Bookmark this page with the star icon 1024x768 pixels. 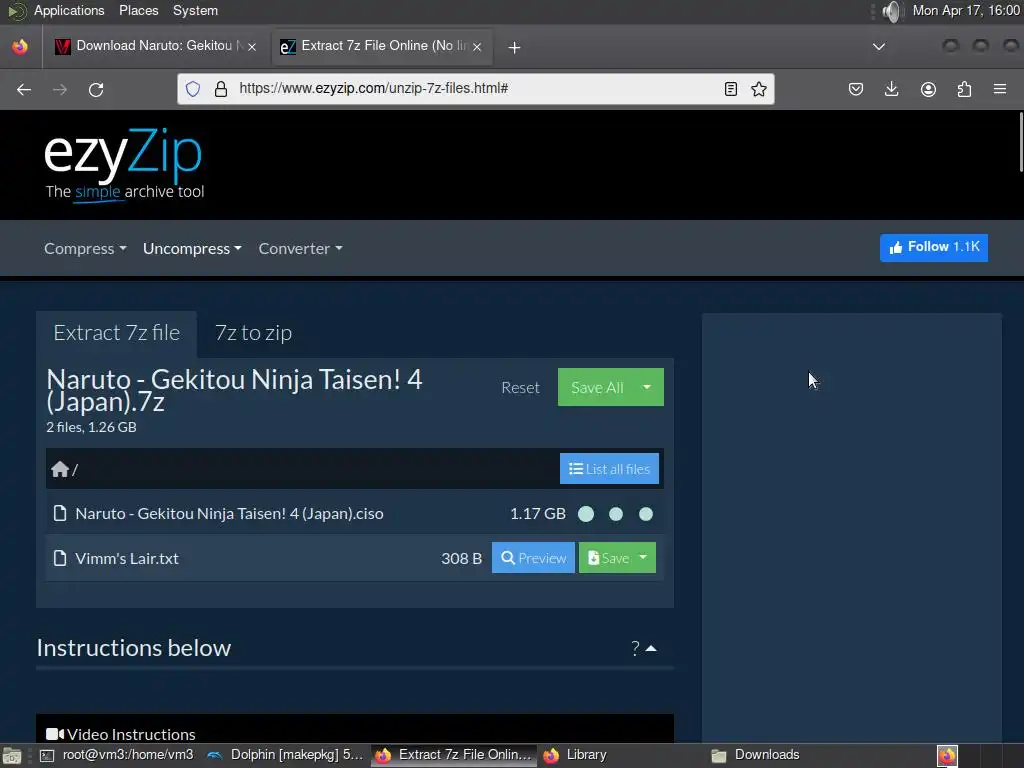coord(758,89)
